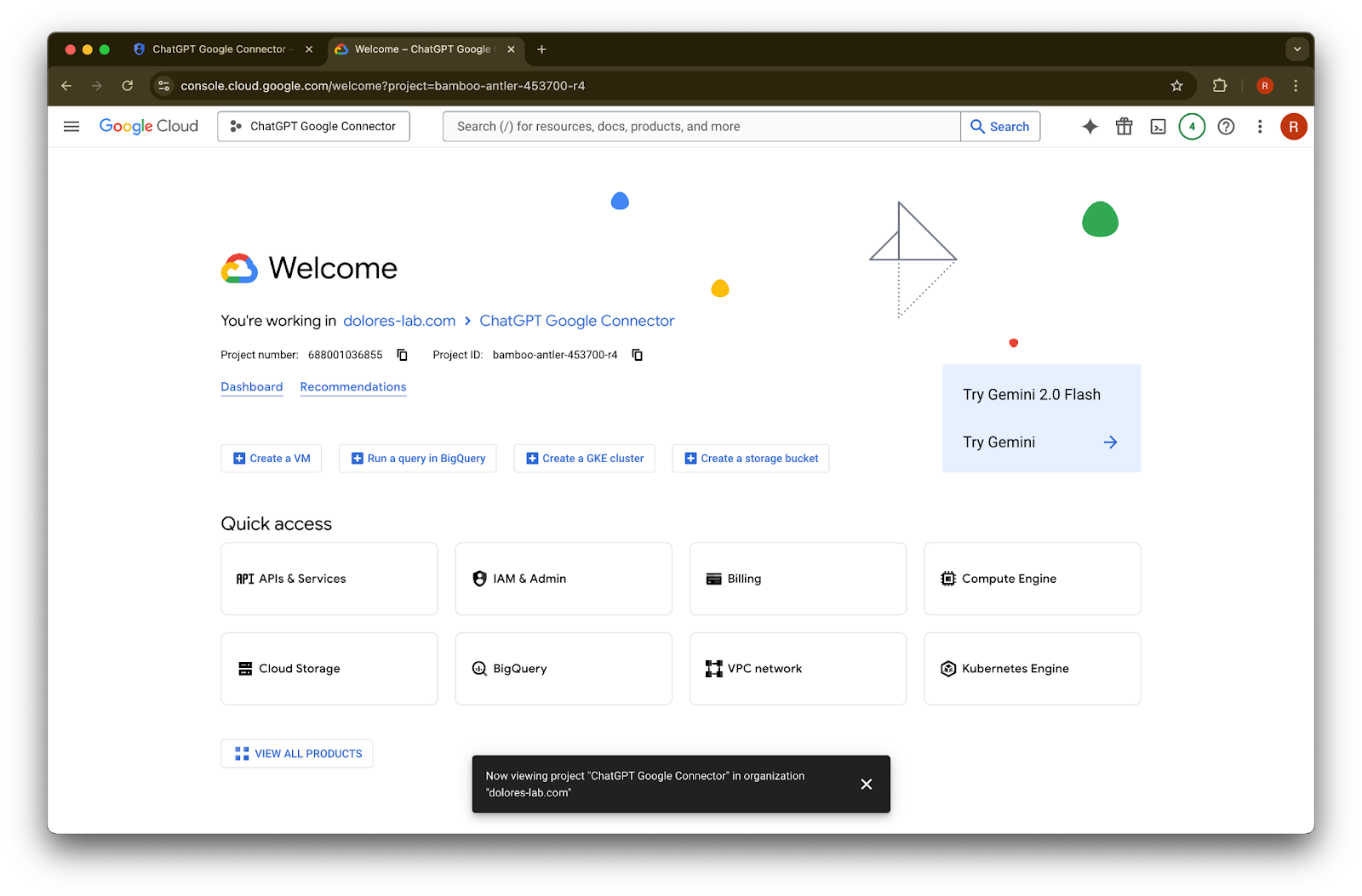Viewport: 1362px width, 896px height.
Task: Dismiss the project notification toast
Action: [867, 785]
